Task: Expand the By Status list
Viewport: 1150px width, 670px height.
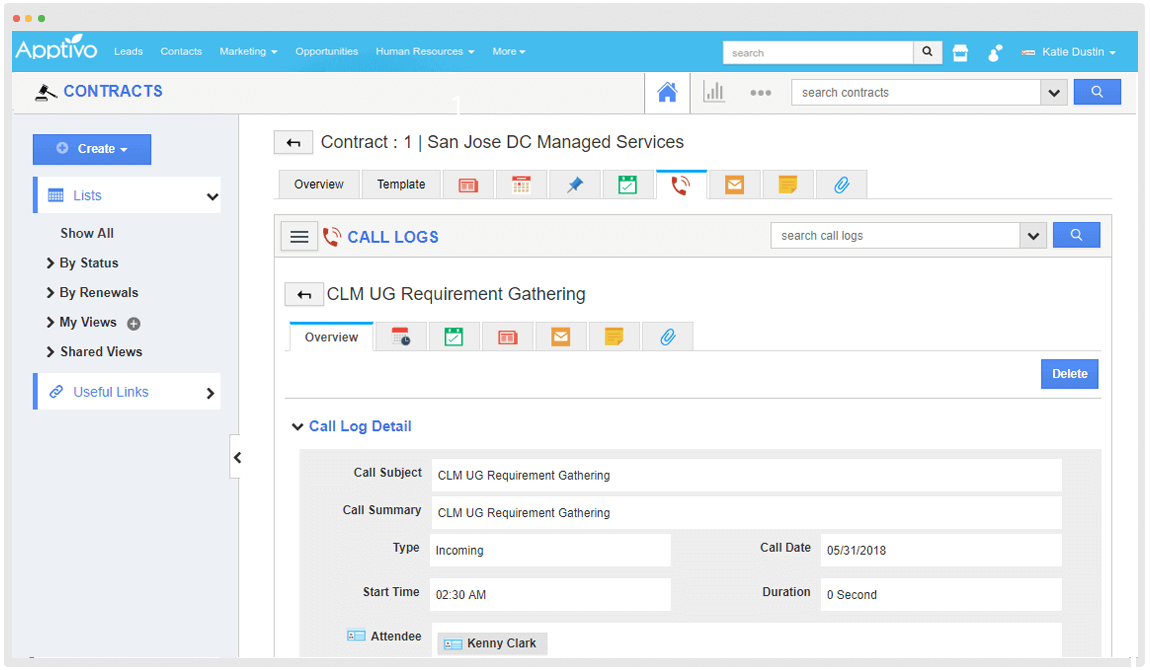Action: (88, 263)
